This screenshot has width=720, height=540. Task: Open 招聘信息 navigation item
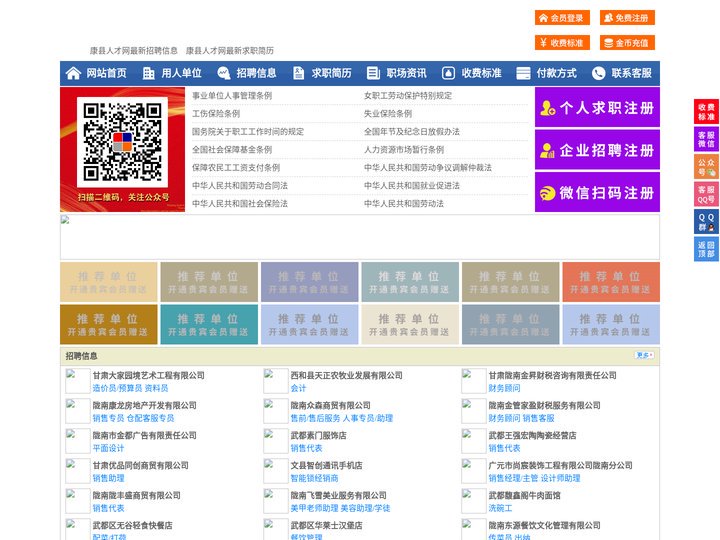coord(256,73)
